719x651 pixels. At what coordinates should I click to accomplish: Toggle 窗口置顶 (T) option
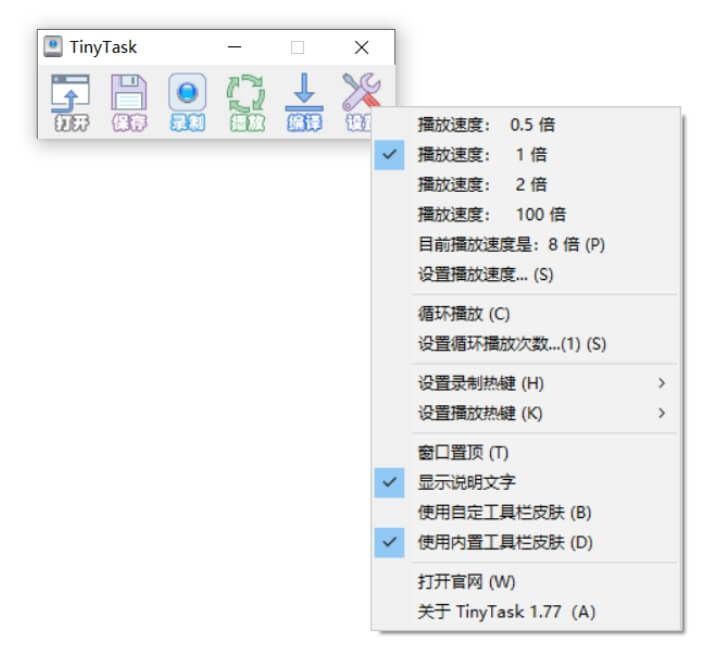coord(526,453)
